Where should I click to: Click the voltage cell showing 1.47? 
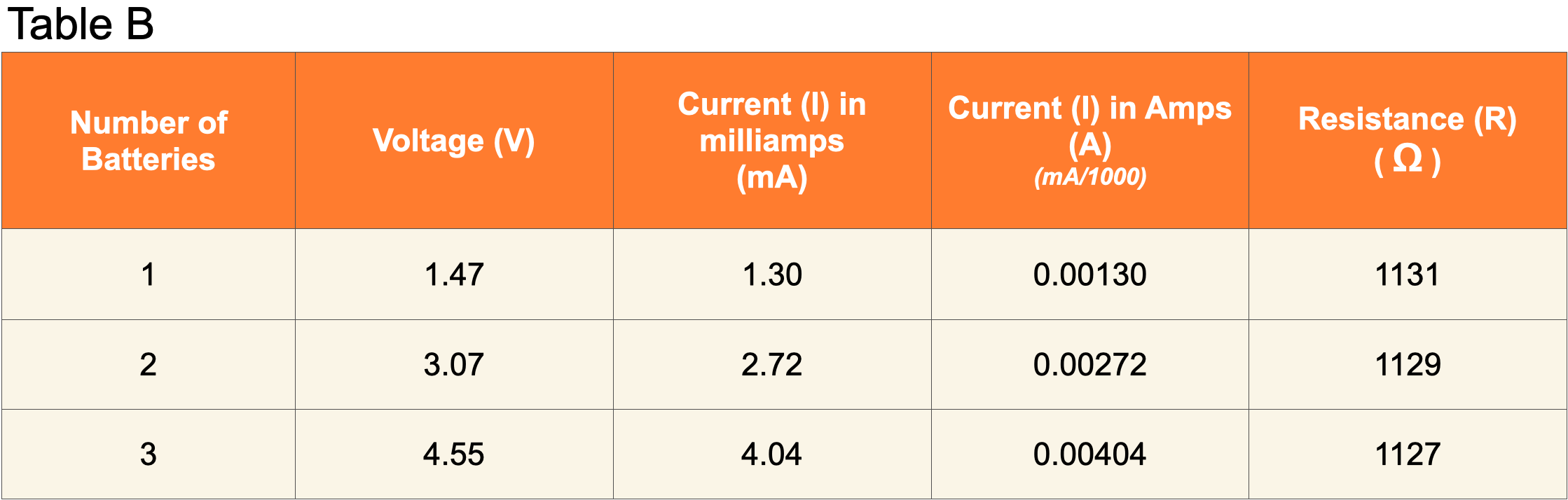[x=454, y=275]
